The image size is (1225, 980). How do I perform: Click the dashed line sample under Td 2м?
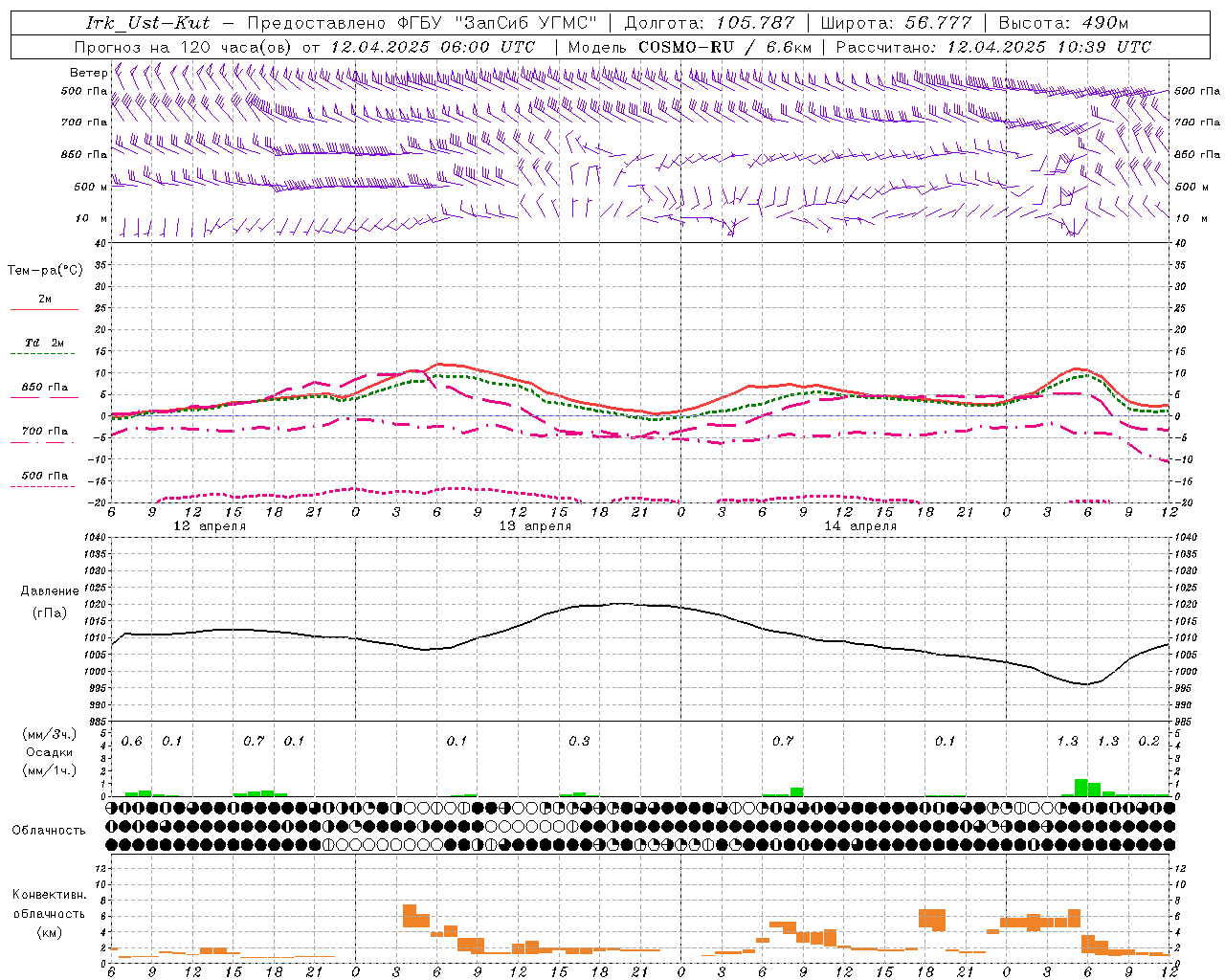coord(44,354)
